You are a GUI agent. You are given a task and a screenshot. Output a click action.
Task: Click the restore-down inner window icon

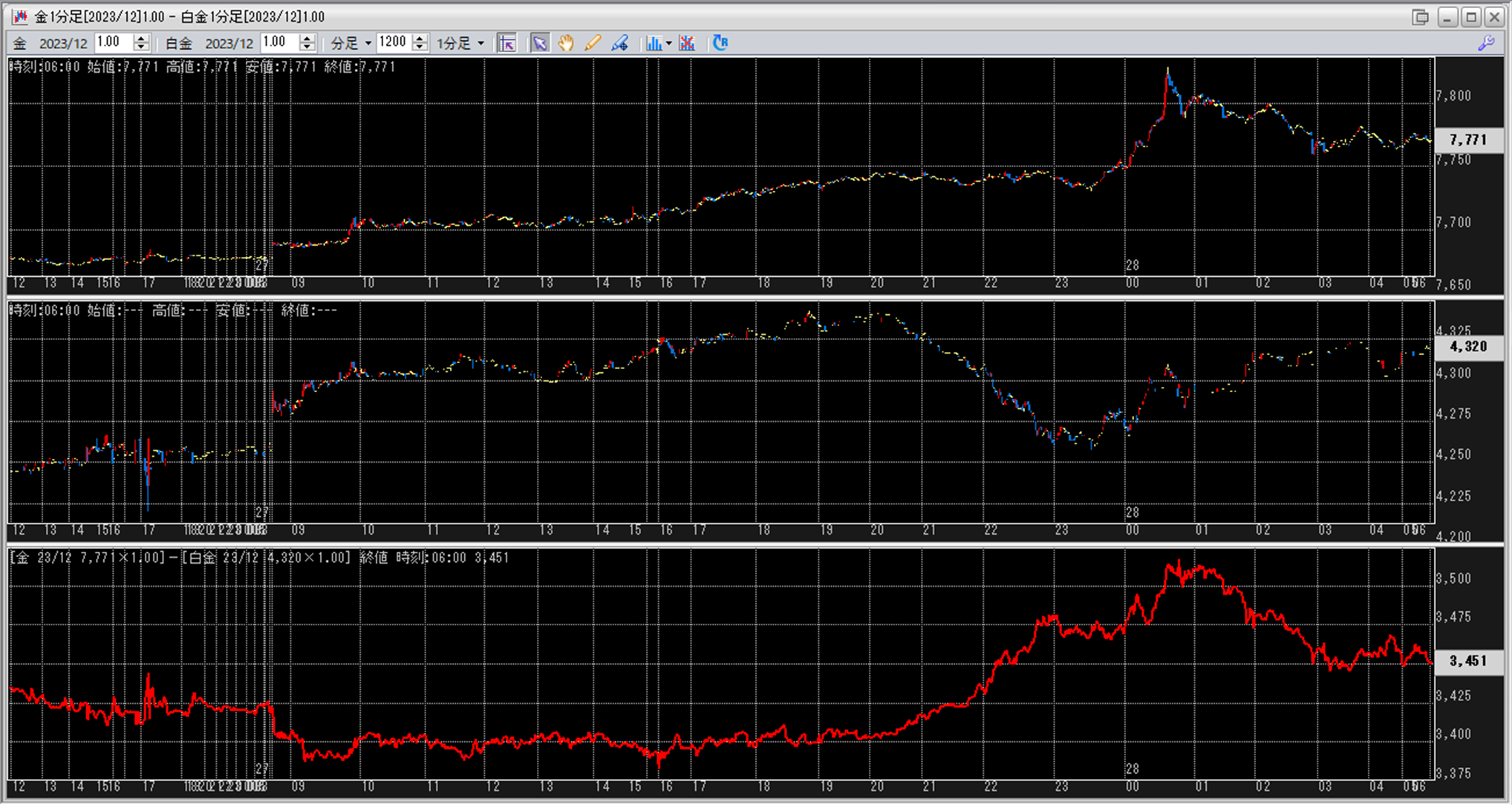coord(1420,16)
